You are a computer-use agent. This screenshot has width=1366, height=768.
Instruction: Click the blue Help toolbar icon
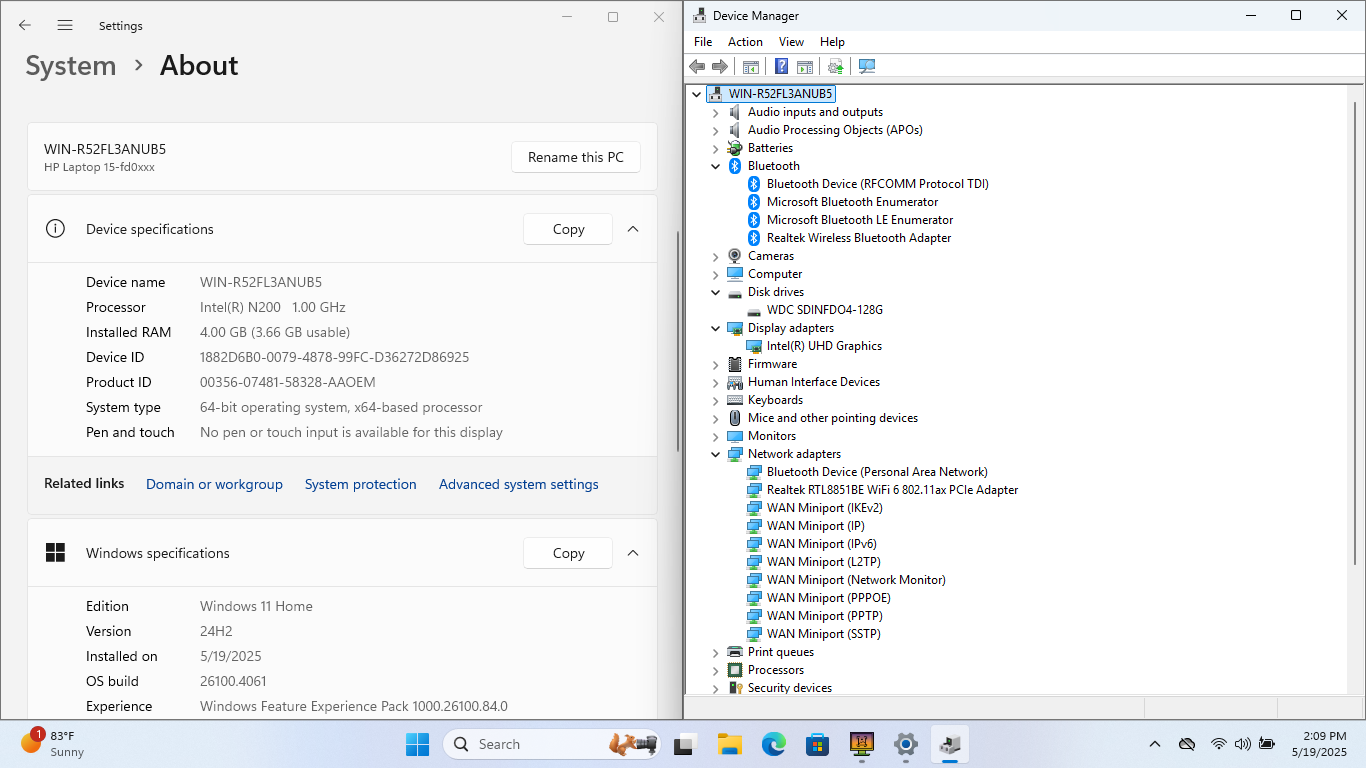[x=782, y=66]
